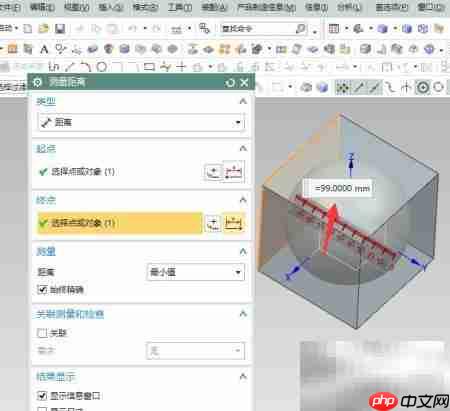
Task: Click the point plus-sign tool icon
Action: [181, 67]
